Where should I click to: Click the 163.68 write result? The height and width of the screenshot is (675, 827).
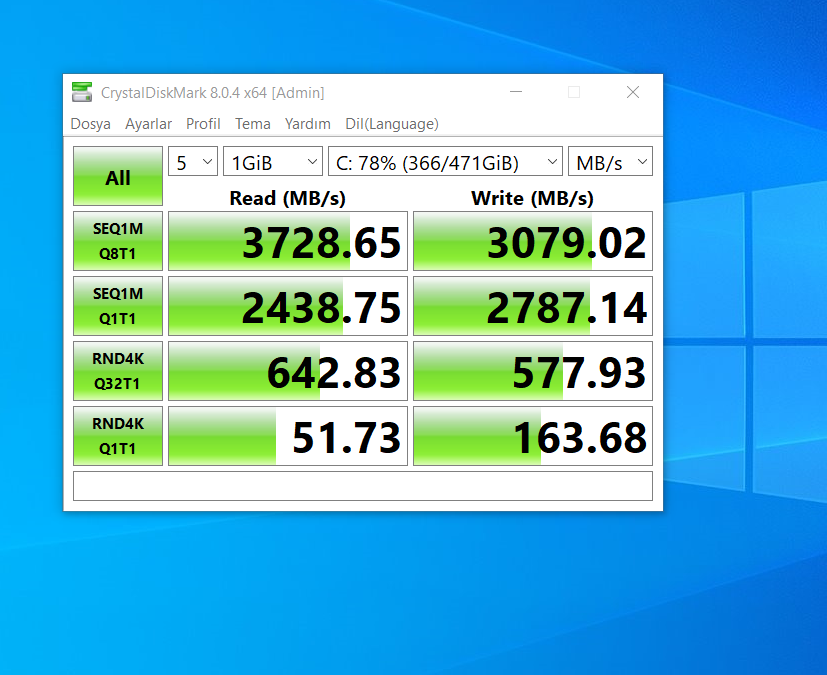coord(533,436)
